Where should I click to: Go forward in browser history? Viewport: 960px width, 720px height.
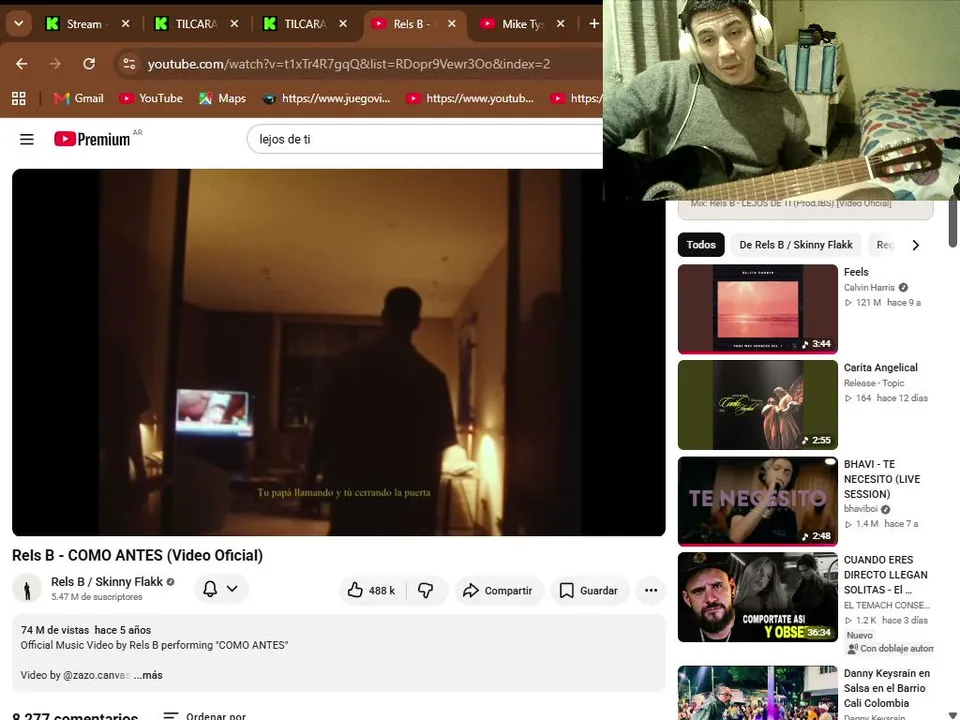pos(55,64)
